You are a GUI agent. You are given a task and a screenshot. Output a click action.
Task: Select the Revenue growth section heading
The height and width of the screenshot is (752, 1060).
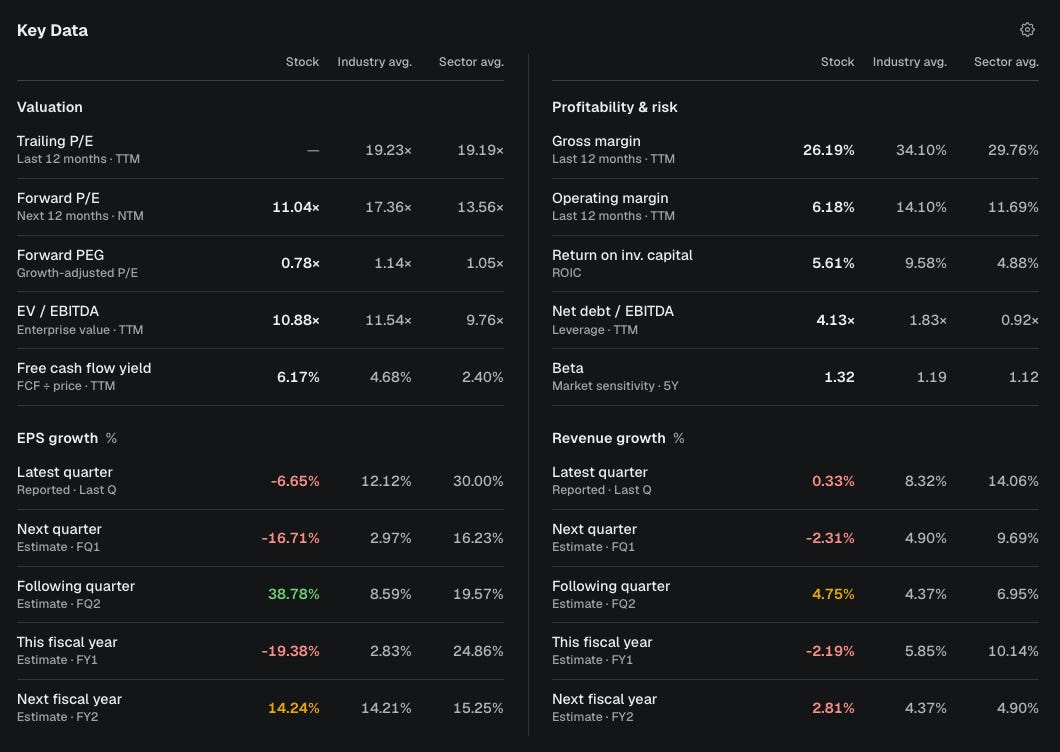[608, 438]
